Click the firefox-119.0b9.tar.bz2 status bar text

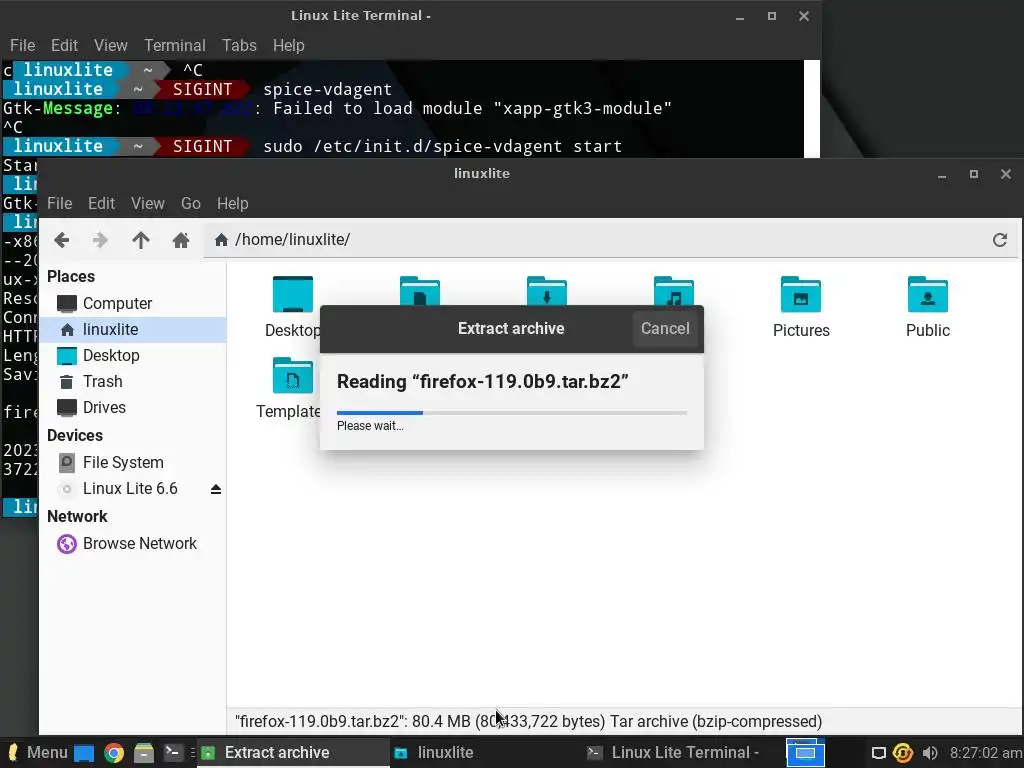[528, 722]
